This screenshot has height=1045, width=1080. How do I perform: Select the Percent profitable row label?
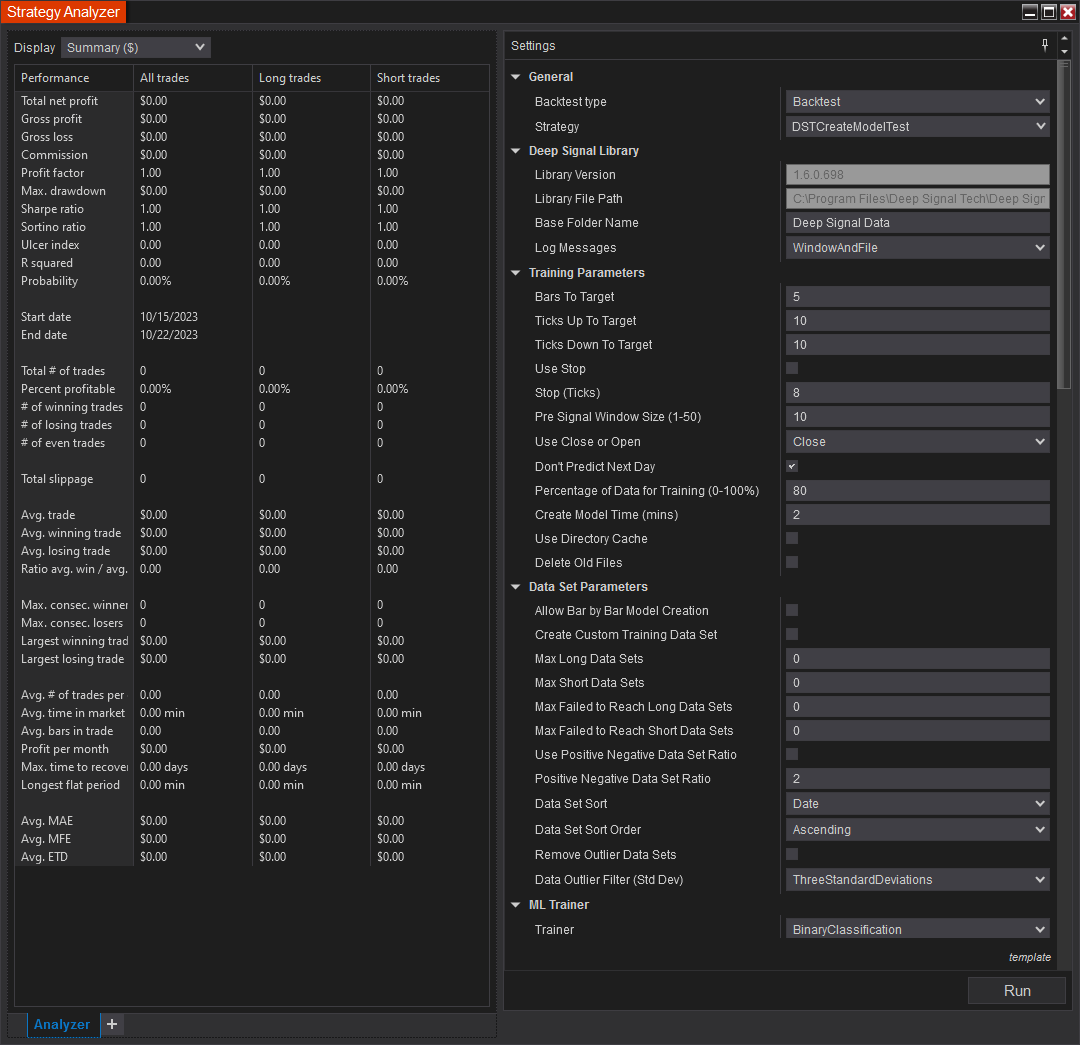pos(68,389)
